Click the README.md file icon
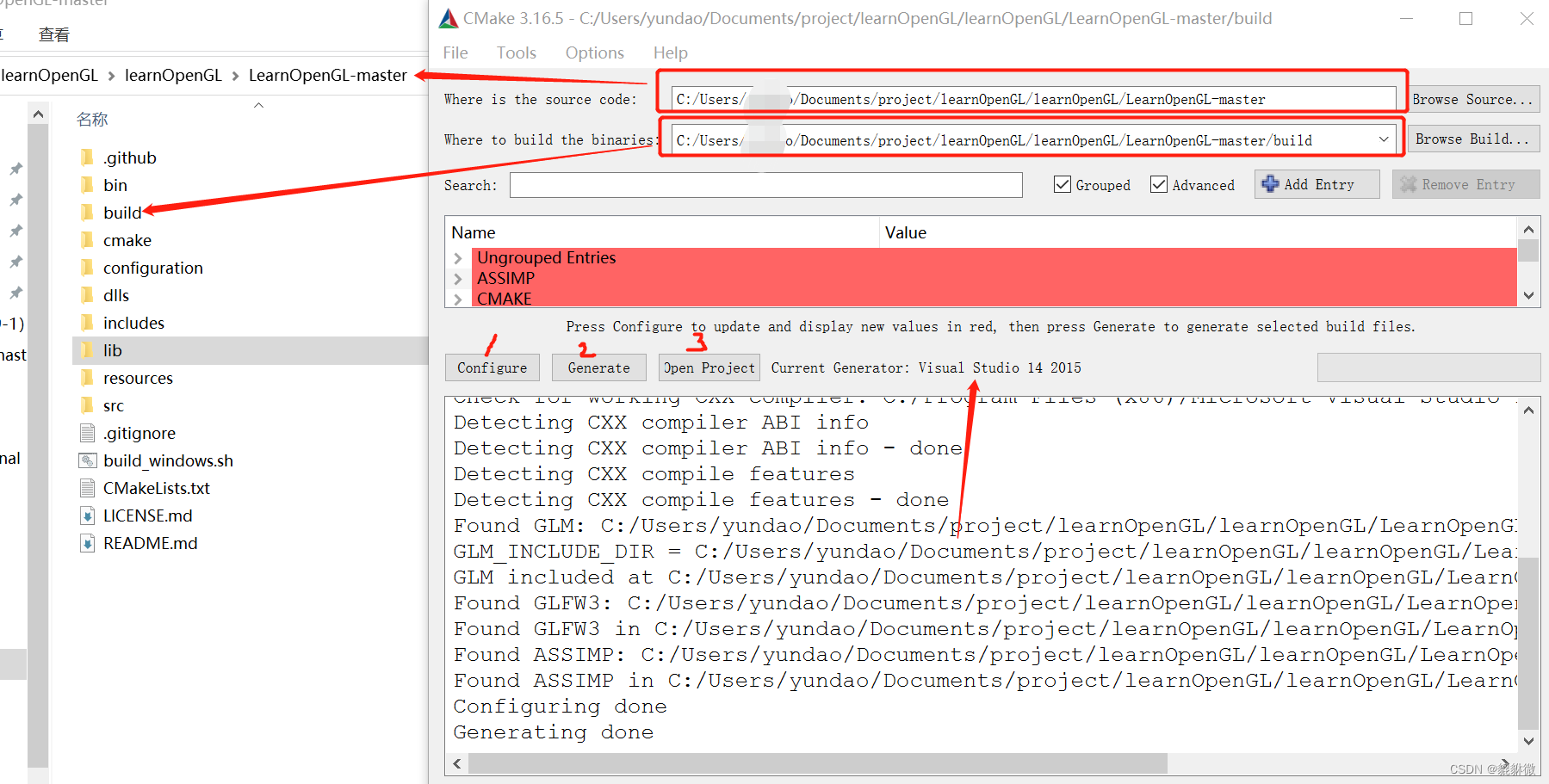The image size is (1549, 784). [x=87, y=543]
